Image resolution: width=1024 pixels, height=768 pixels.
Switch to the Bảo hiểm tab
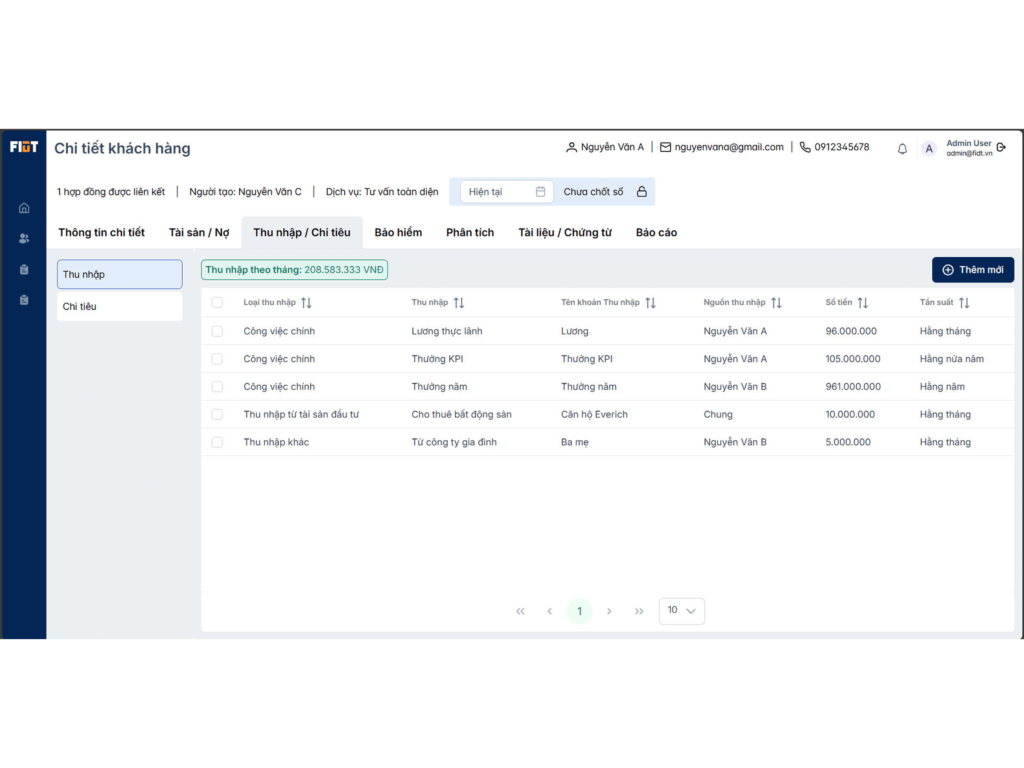coord(398,232)
